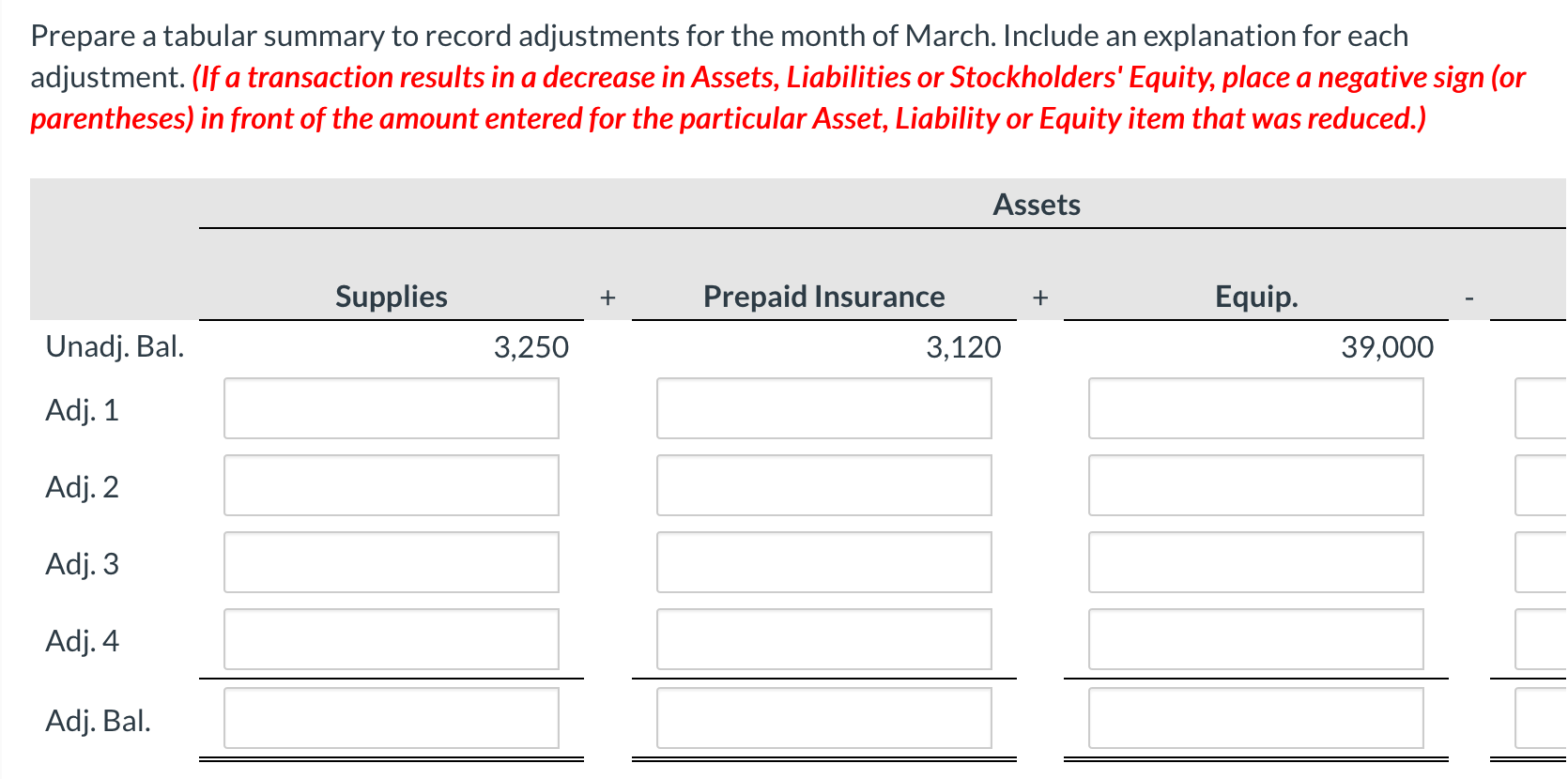Select the Unadj. Bal. row label

pos(115,346)
